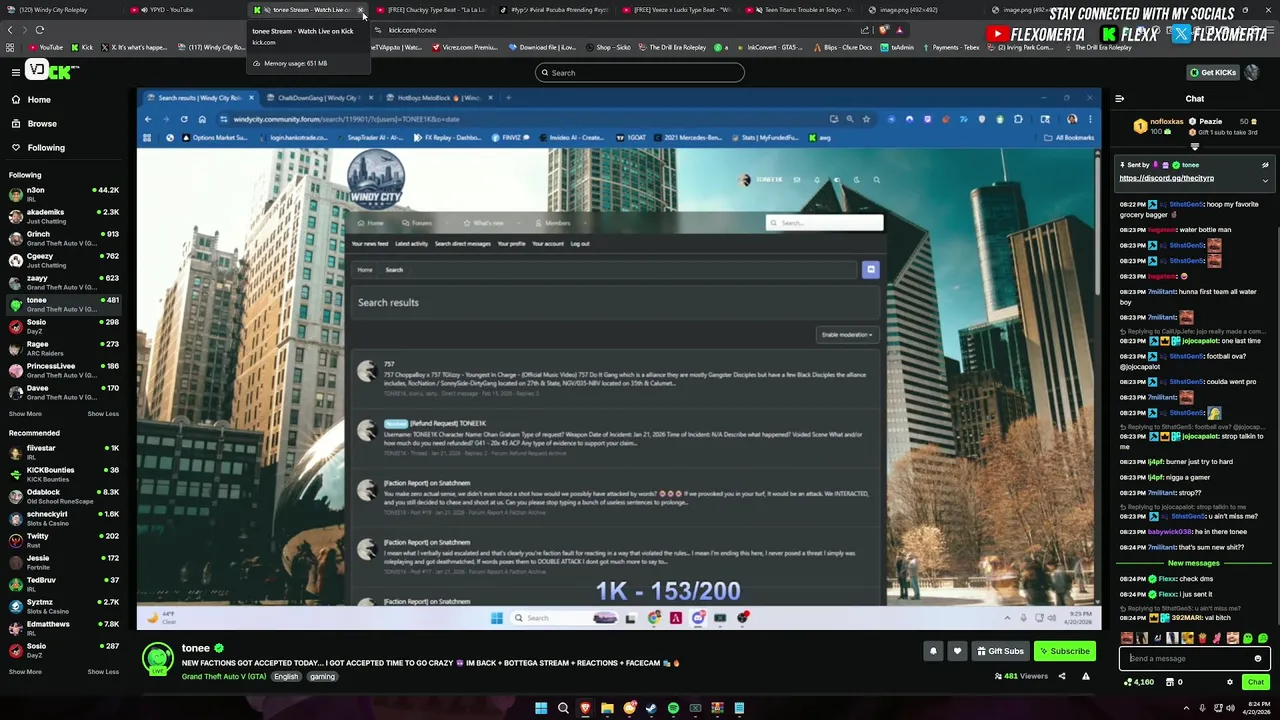
Task: Open Windows search on host taskbar
Action: 563,708
